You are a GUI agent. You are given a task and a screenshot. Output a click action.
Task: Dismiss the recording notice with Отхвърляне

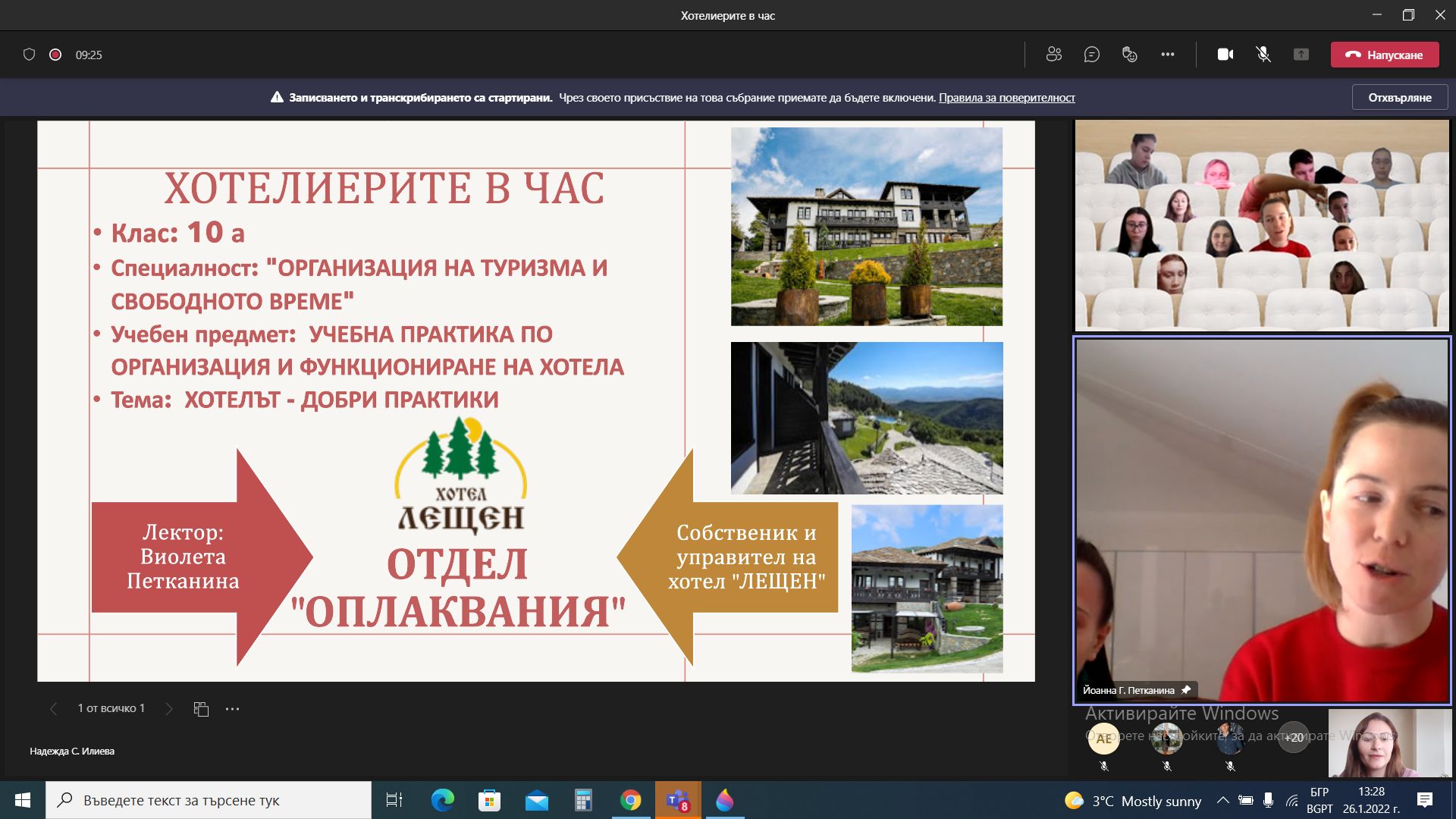click(x=1400, y=97)
